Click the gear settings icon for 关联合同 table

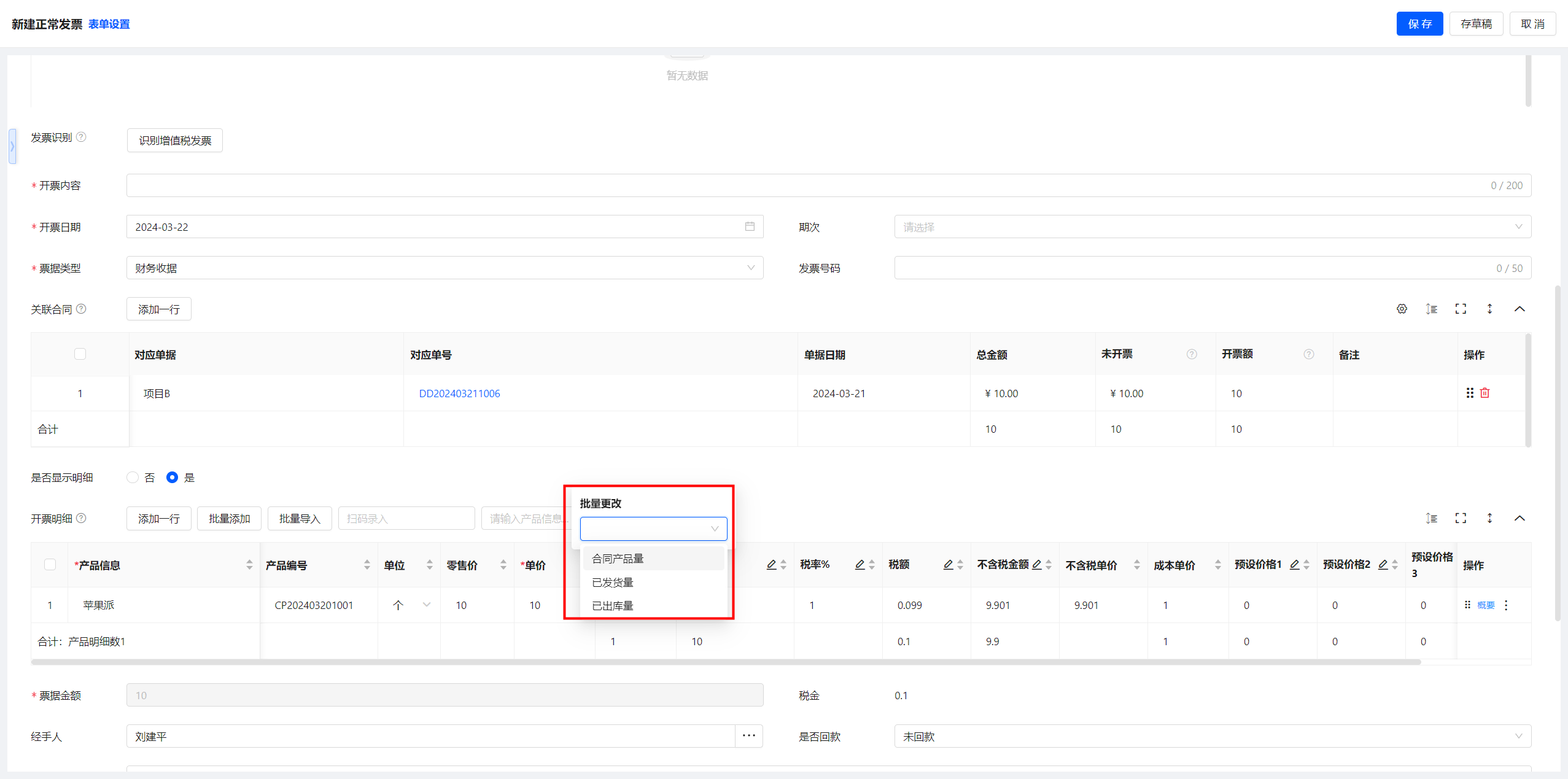1402,309
